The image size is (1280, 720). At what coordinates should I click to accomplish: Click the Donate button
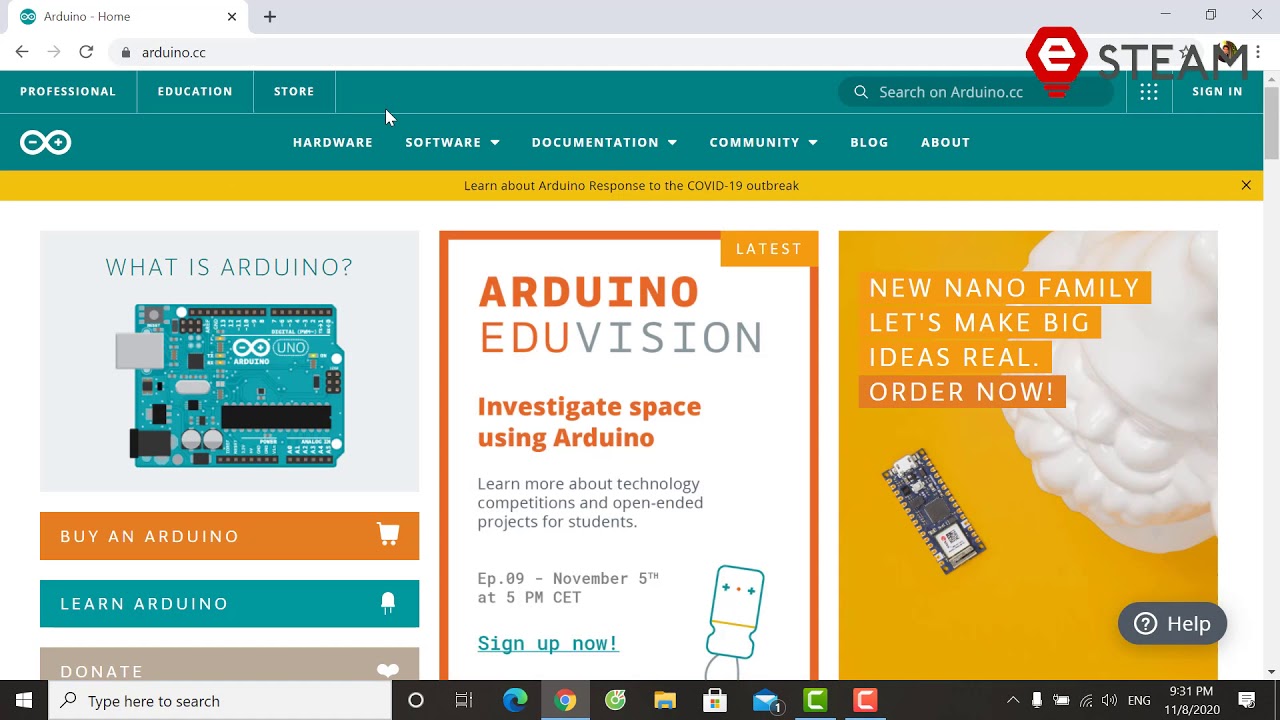[x=229, y=666]
